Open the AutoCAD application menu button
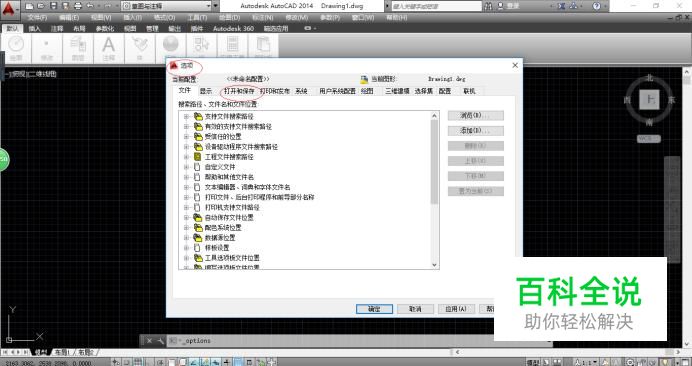The image size is (692, 366). (9, 8)
